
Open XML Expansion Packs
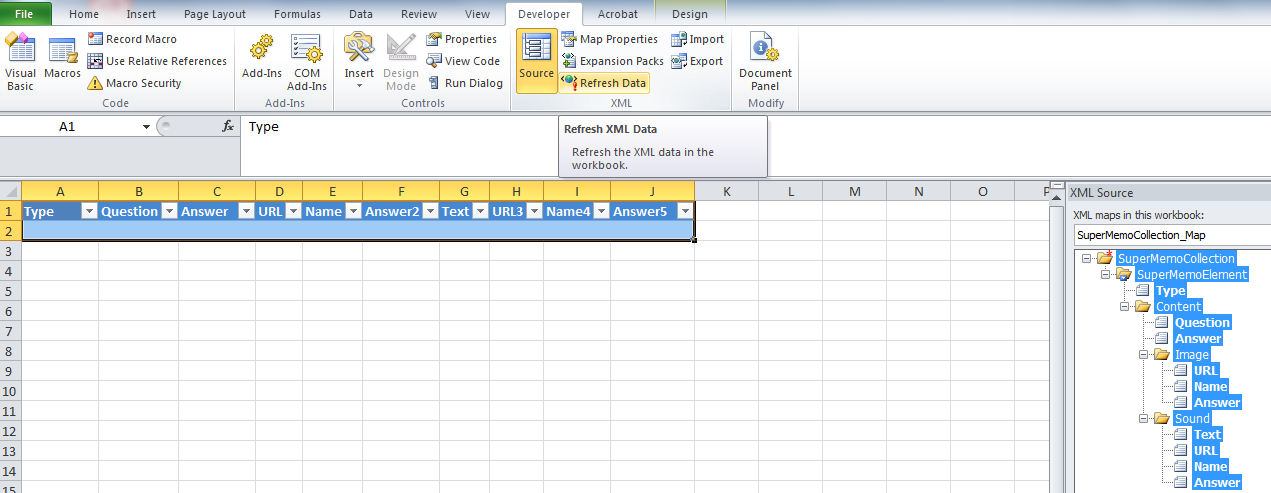612,61
